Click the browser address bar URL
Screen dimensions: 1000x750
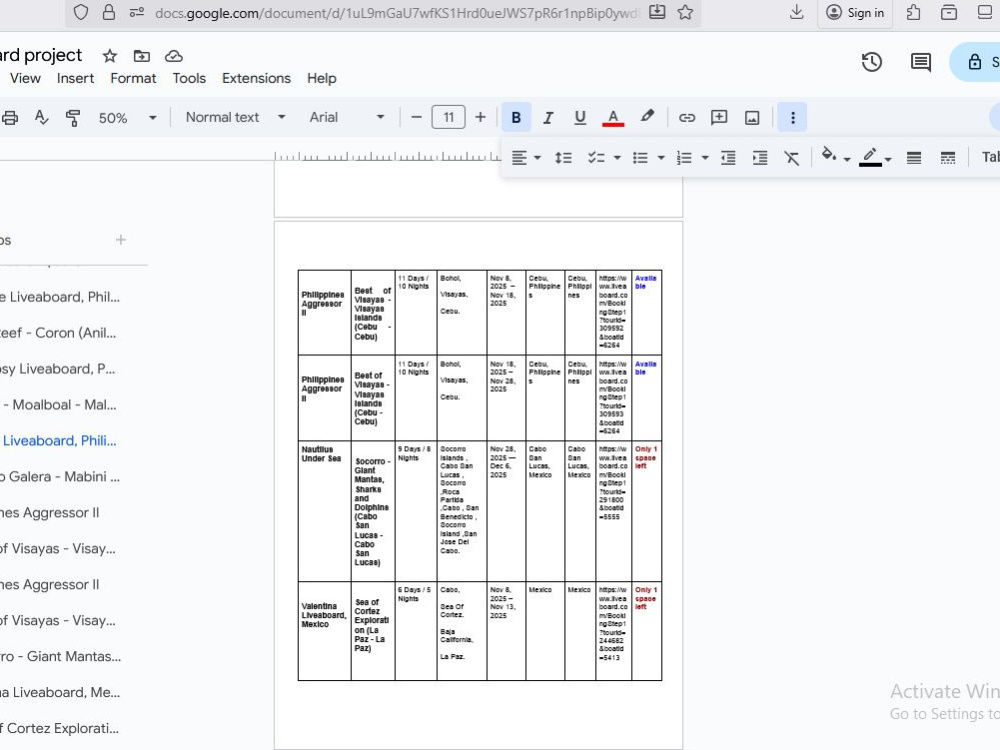coord(395,13)
